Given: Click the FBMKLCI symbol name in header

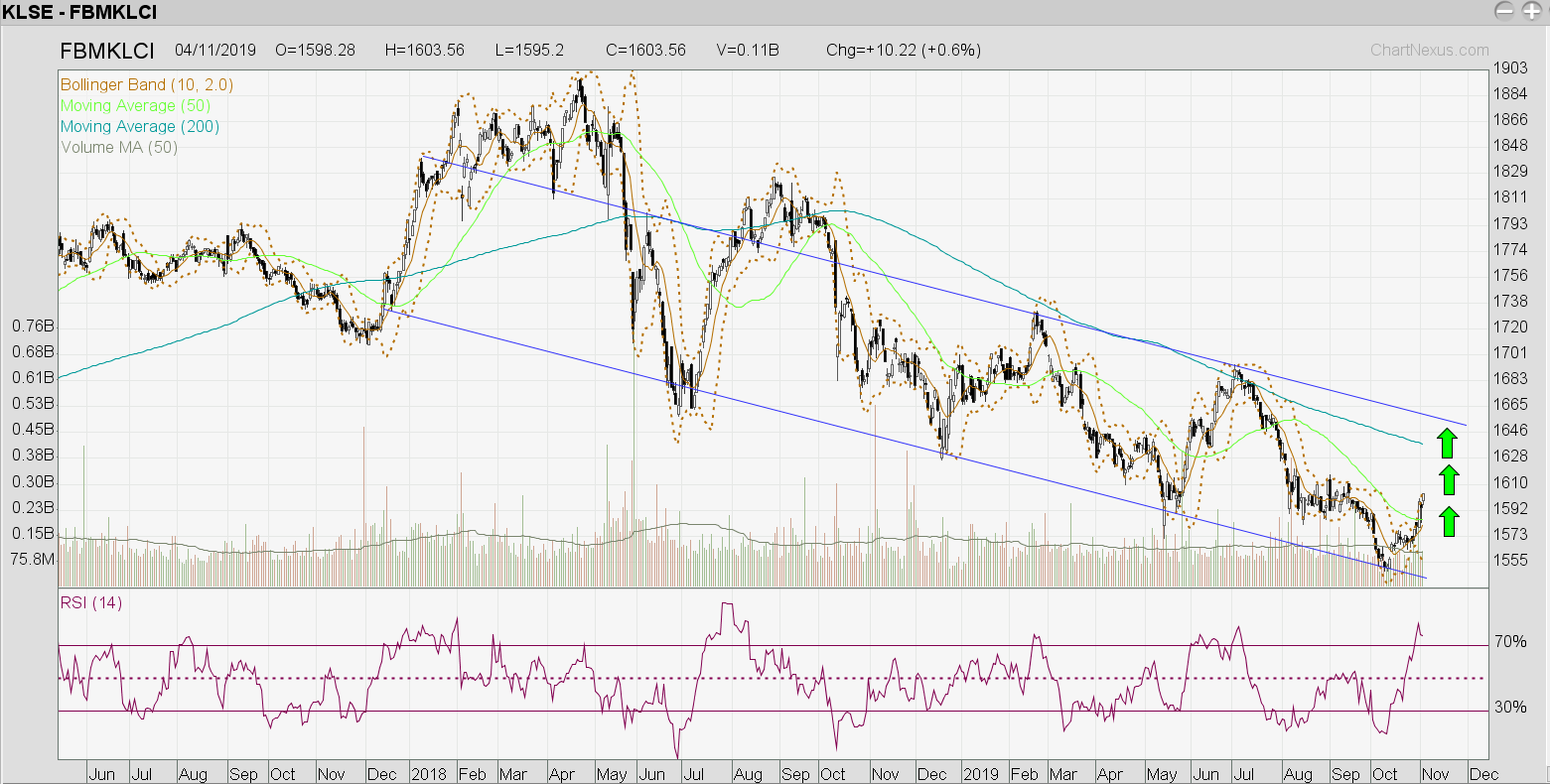Looking at the screenshot, I should coord(107,51).
